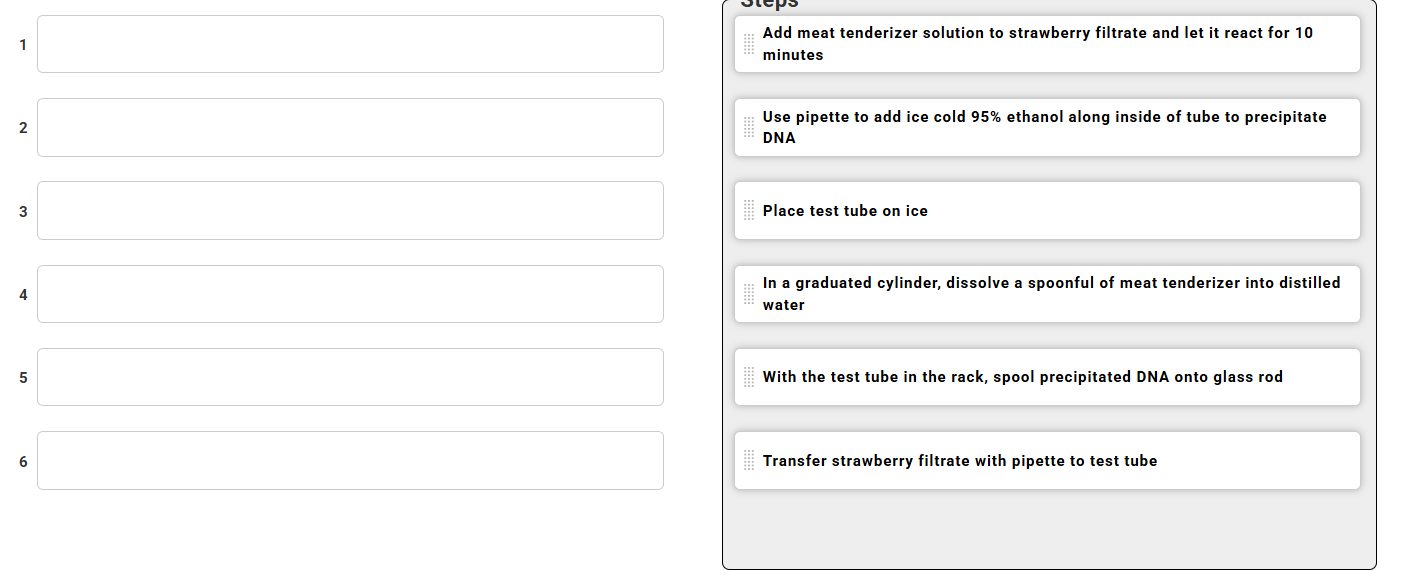Select the strawberry filtrate transfer step
1414x588 pixels.
coord(1047,460)
